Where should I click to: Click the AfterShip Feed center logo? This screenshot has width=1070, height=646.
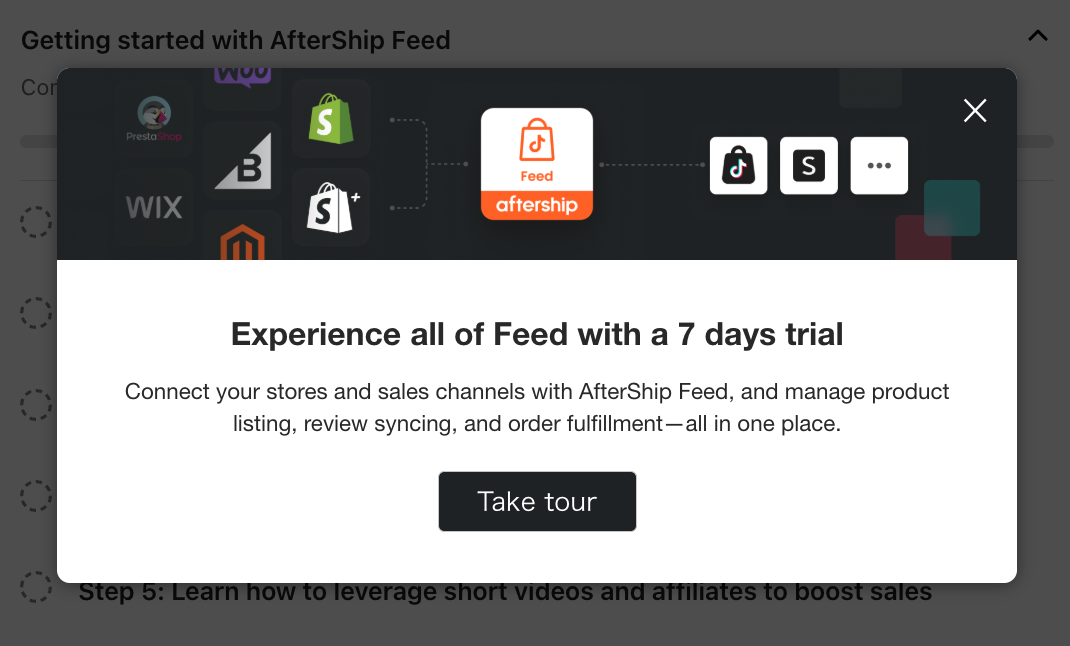(x=536, y=164)
